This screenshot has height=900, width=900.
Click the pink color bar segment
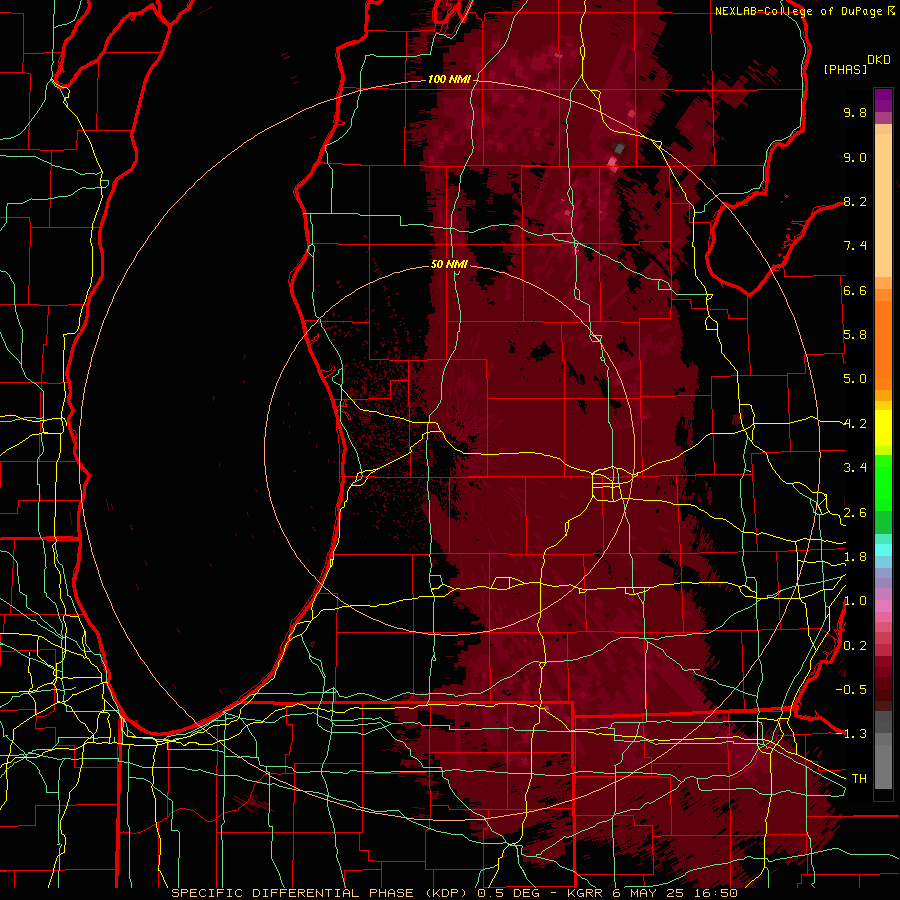click(x=883, y=606)
